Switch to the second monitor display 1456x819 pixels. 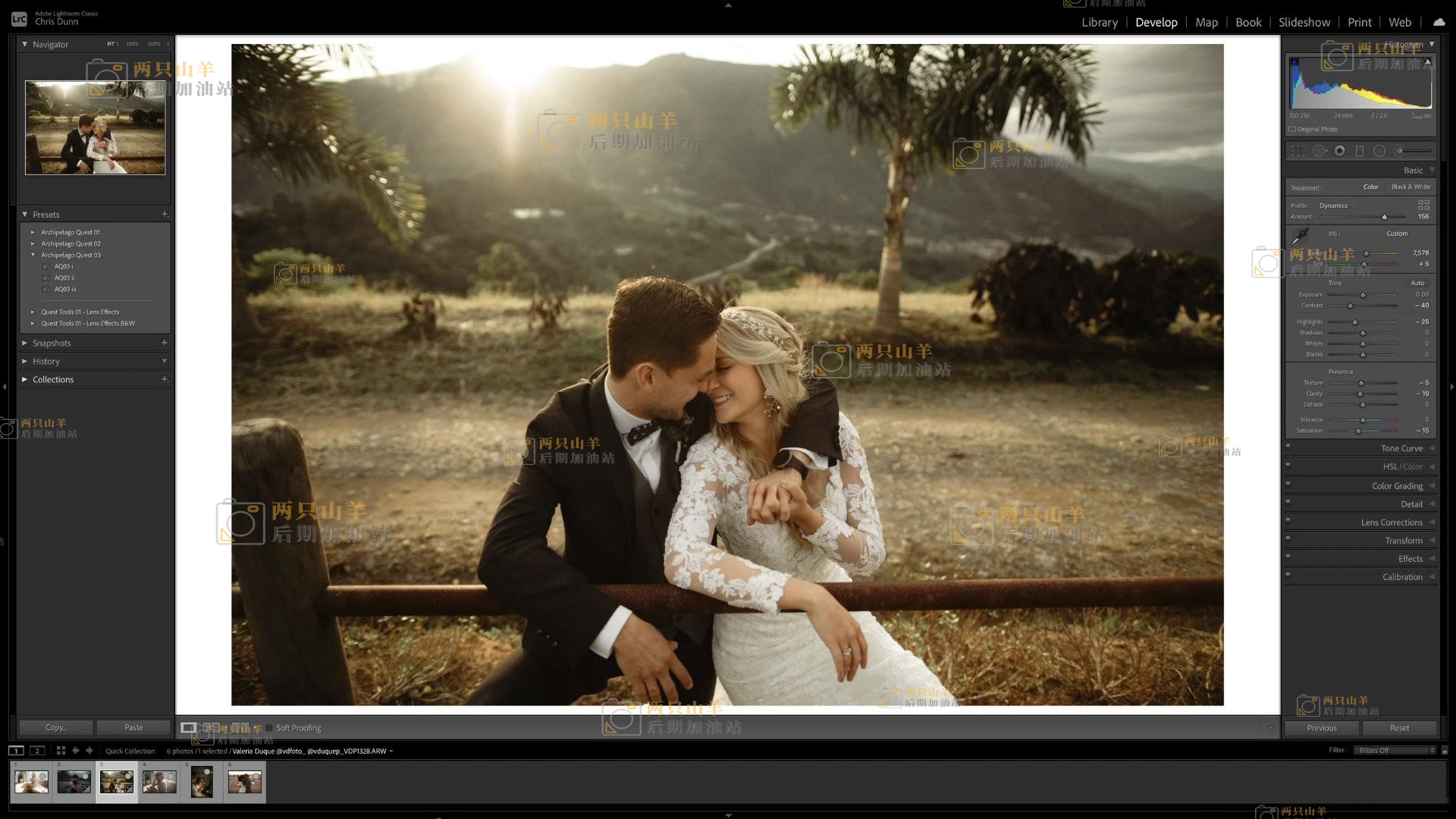(x=37, y=751)
